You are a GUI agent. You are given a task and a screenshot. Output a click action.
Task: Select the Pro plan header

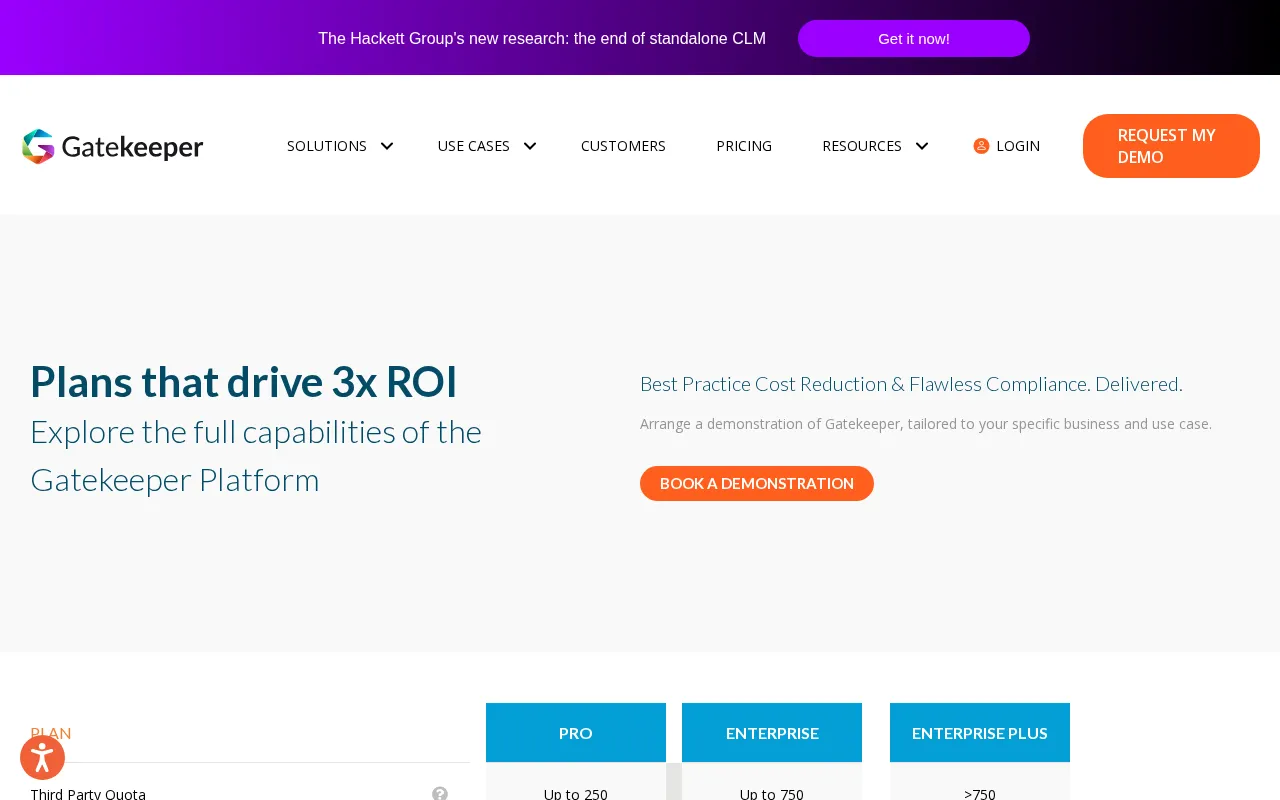point(576,733)
